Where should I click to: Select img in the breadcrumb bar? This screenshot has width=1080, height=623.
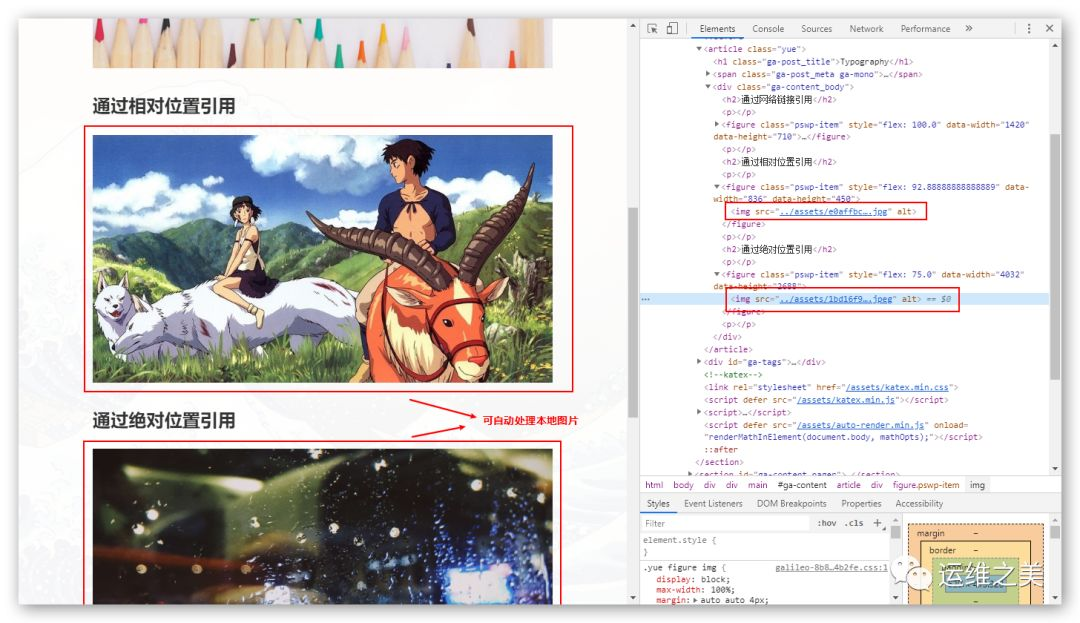977,485
